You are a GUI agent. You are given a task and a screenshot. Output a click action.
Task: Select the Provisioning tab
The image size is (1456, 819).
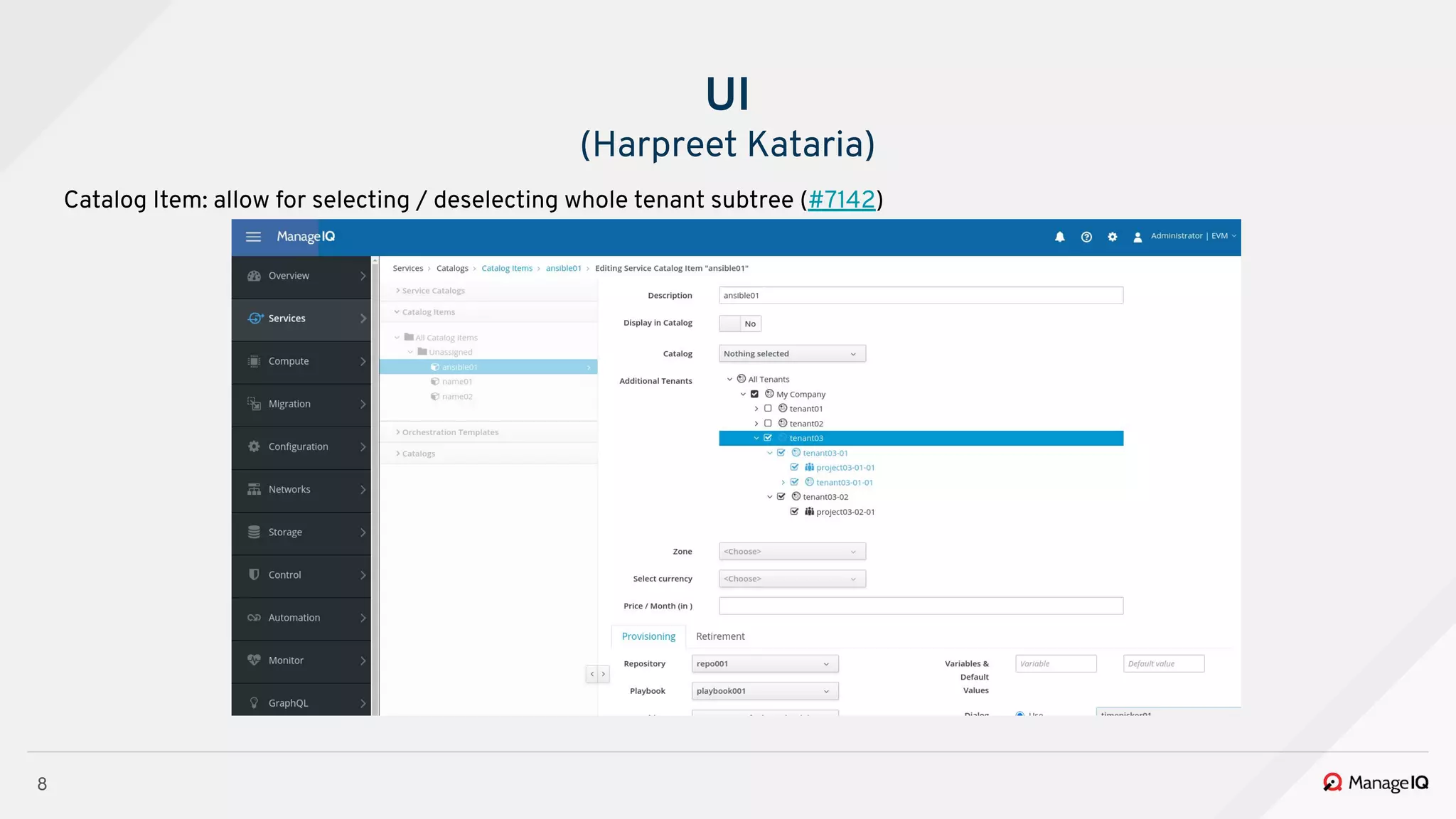pyautogui.click(x=648, y=636)
